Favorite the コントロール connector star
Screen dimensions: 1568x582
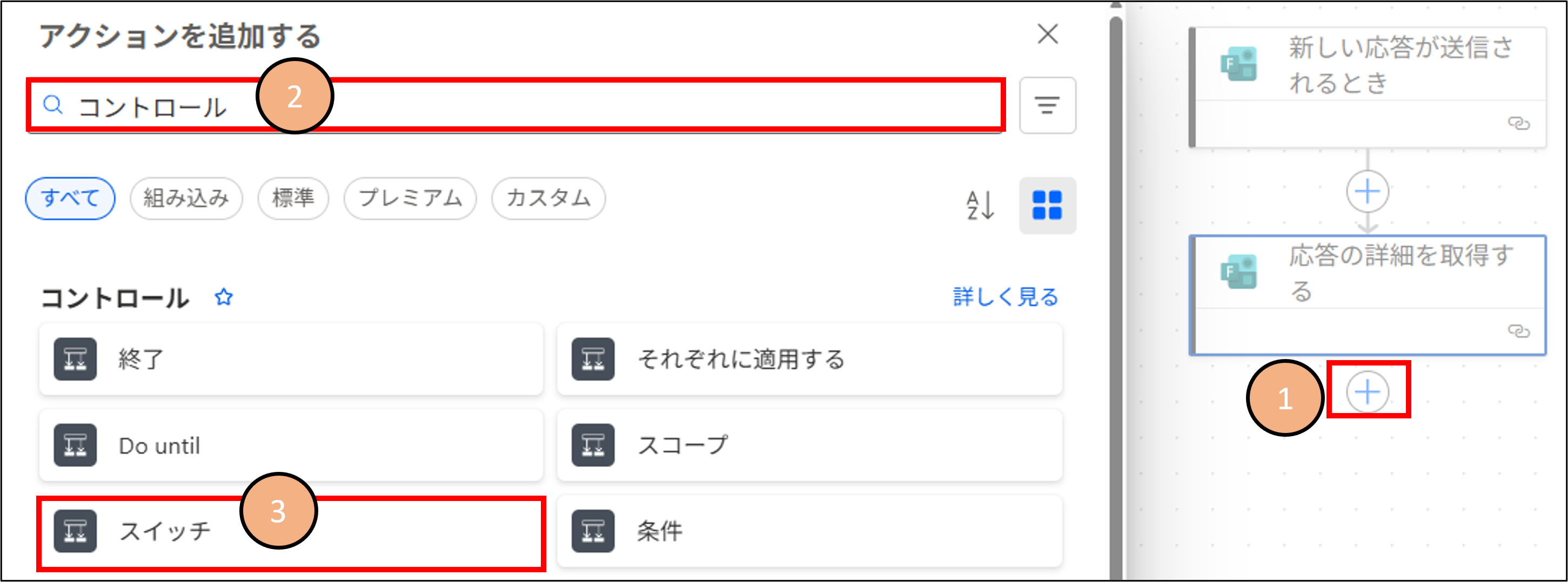click(223, 297)
